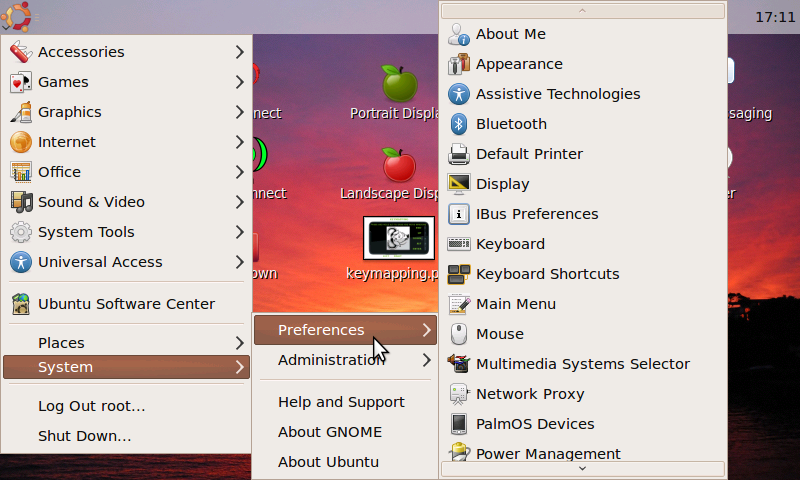Image resolution: width=800 pixels, height=480 pixels.
Task: Click the Office chart icon
Action: (x=21, y=172)
